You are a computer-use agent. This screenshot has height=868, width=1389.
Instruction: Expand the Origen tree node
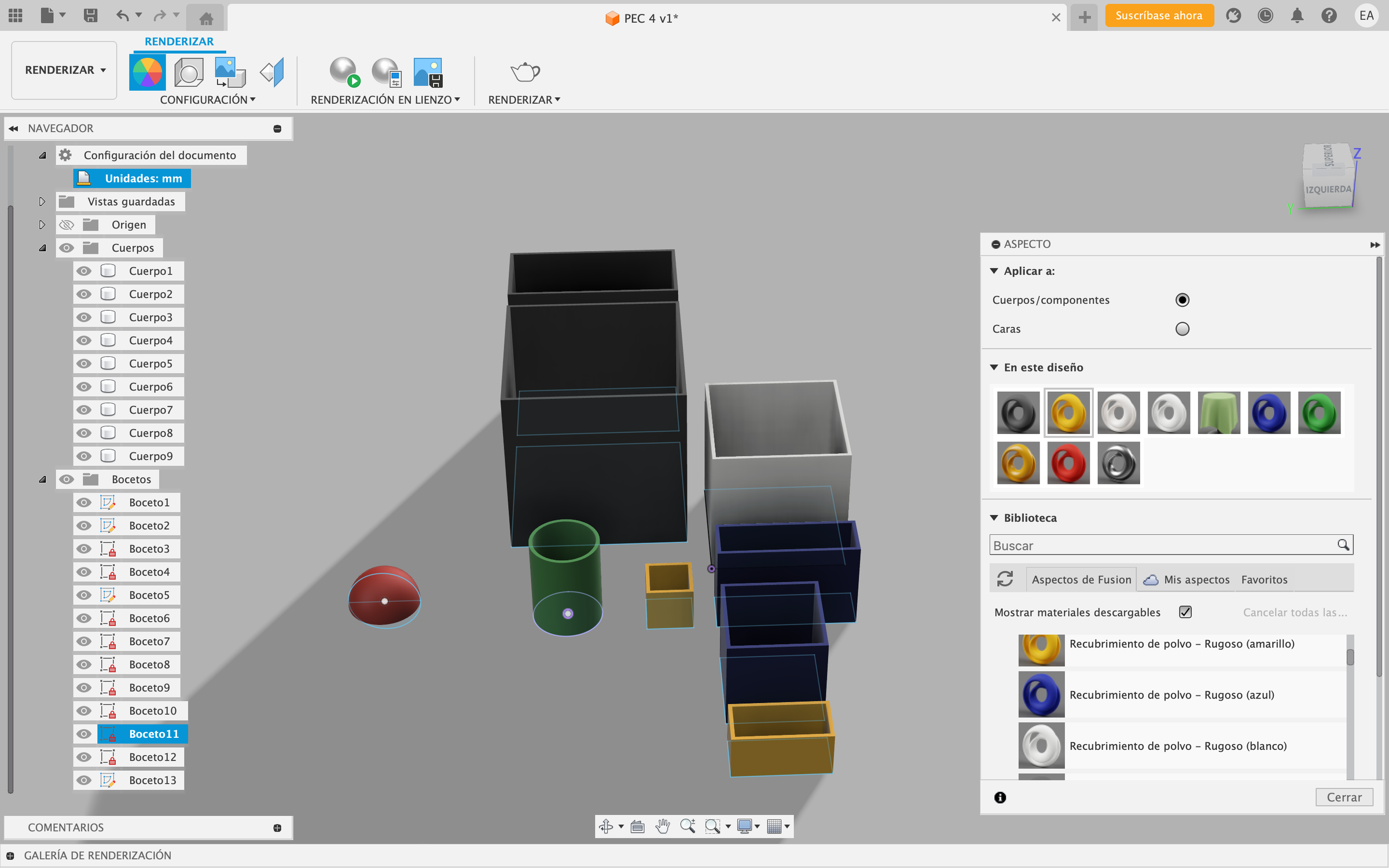point(42,225)
